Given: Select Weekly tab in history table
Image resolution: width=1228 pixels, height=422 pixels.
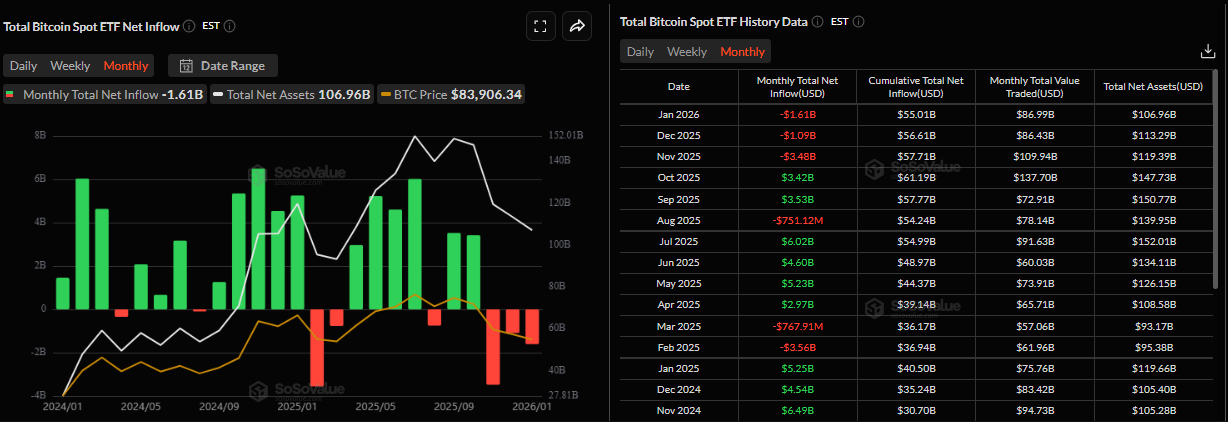Looking at the screenshot, I should point(687,52).
